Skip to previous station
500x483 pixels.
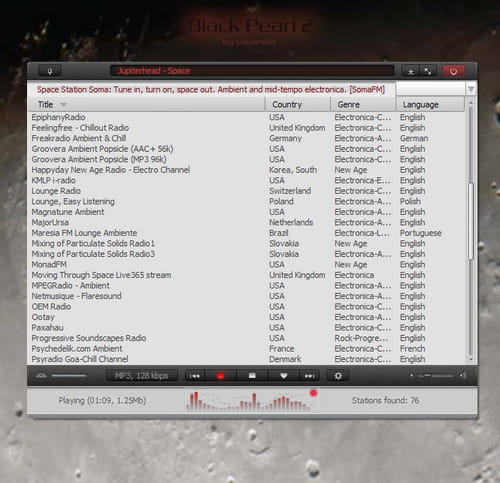(195, 376)
